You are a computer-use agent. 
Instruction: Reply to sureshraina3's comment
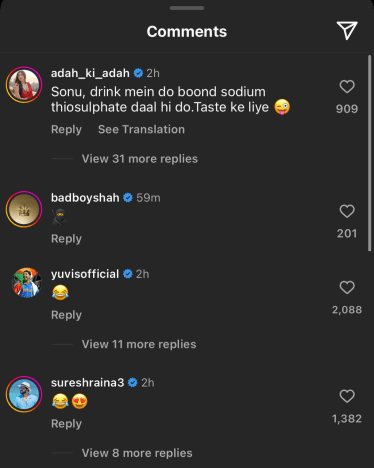coord(66,424)
